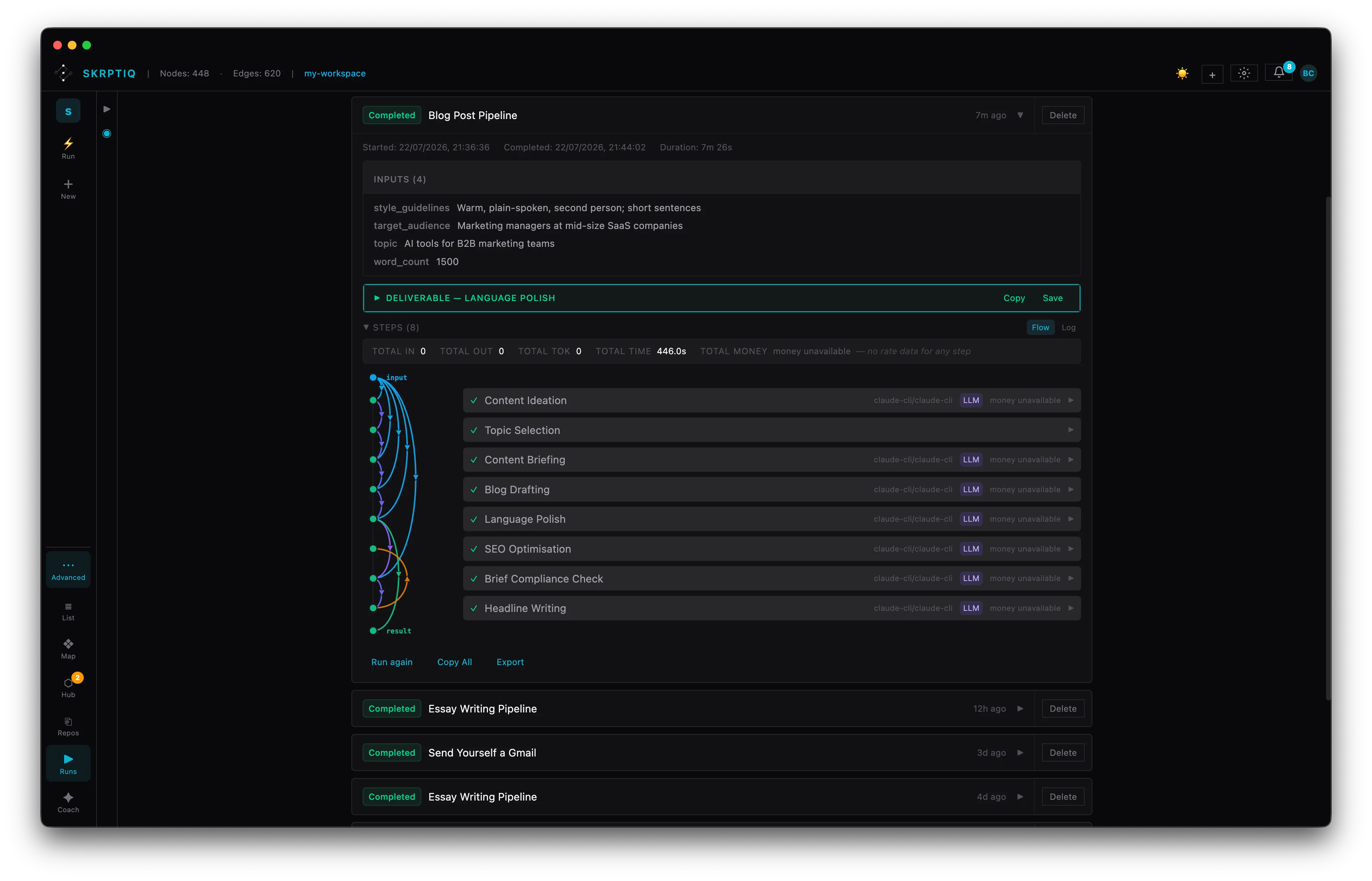The image size is (1372, 881).
Task: Click the 'Nodes: 448' counter
Action: (x=184, y=73)
